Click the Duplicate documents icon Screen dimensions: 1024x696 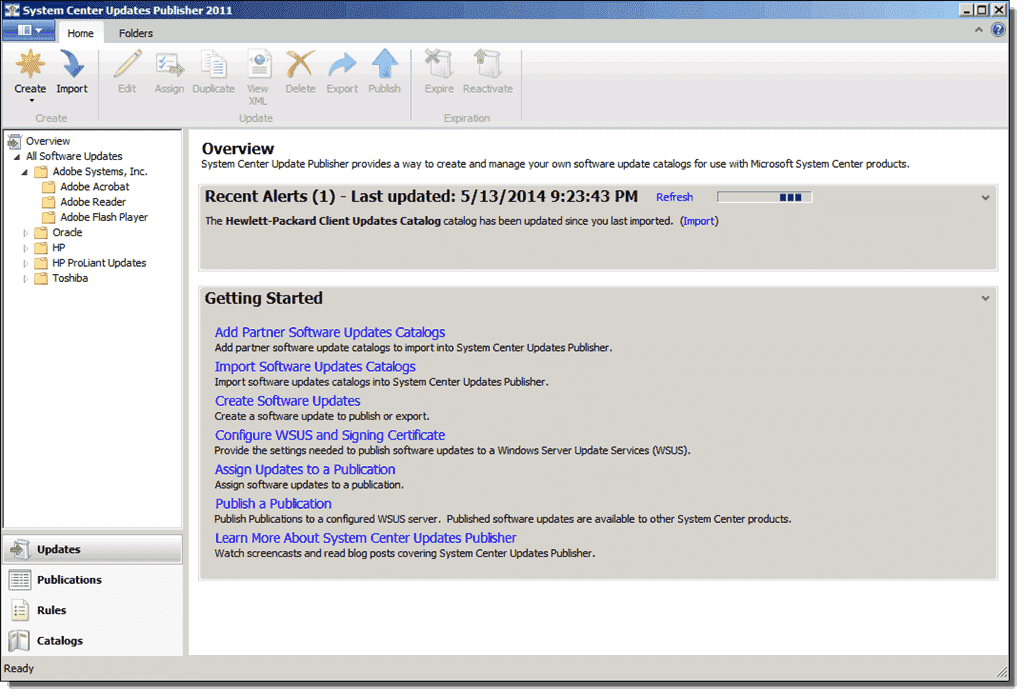pos(214,65)
